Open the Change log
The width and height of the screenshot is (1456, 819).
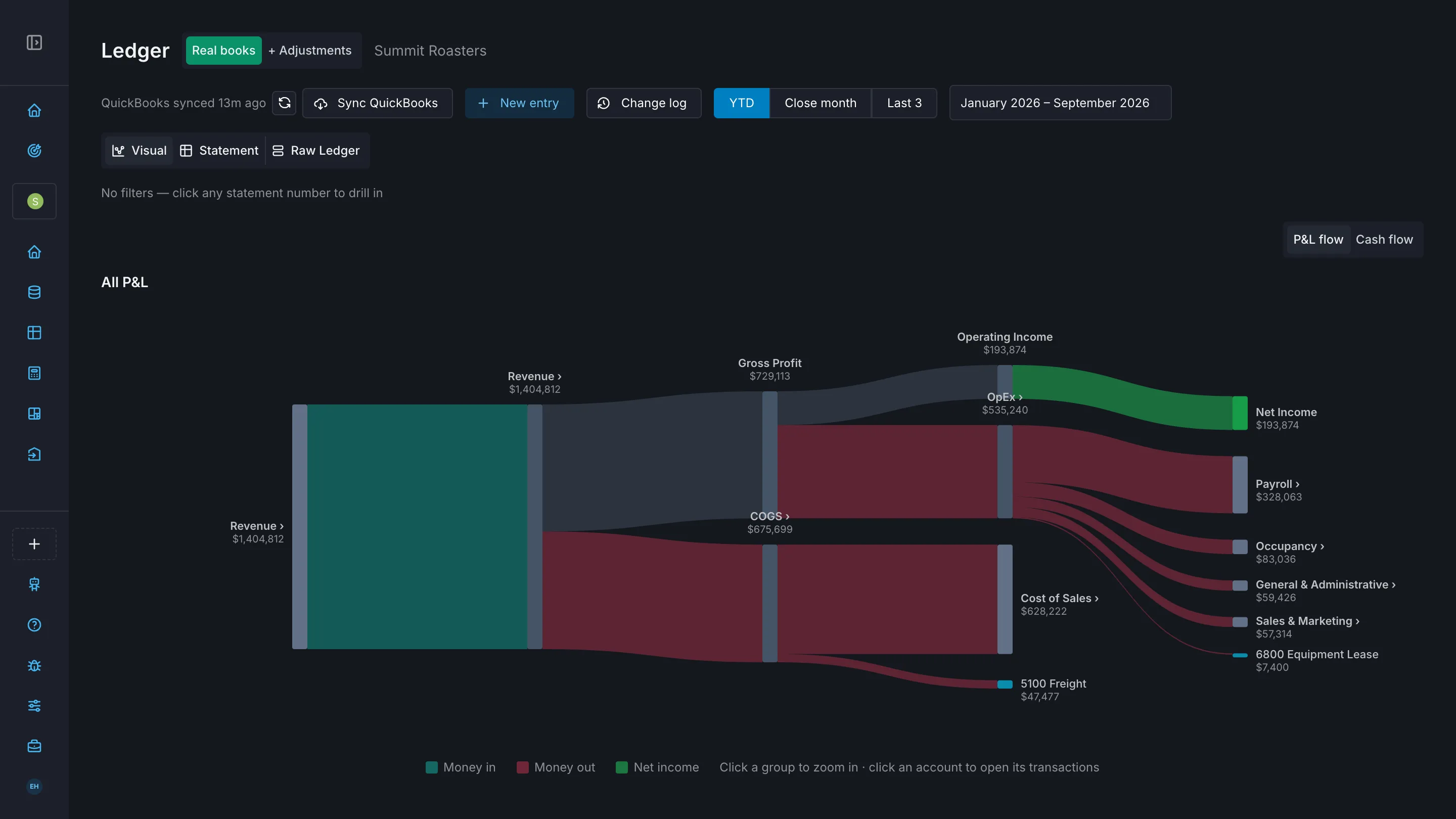[x=644, y=103]
